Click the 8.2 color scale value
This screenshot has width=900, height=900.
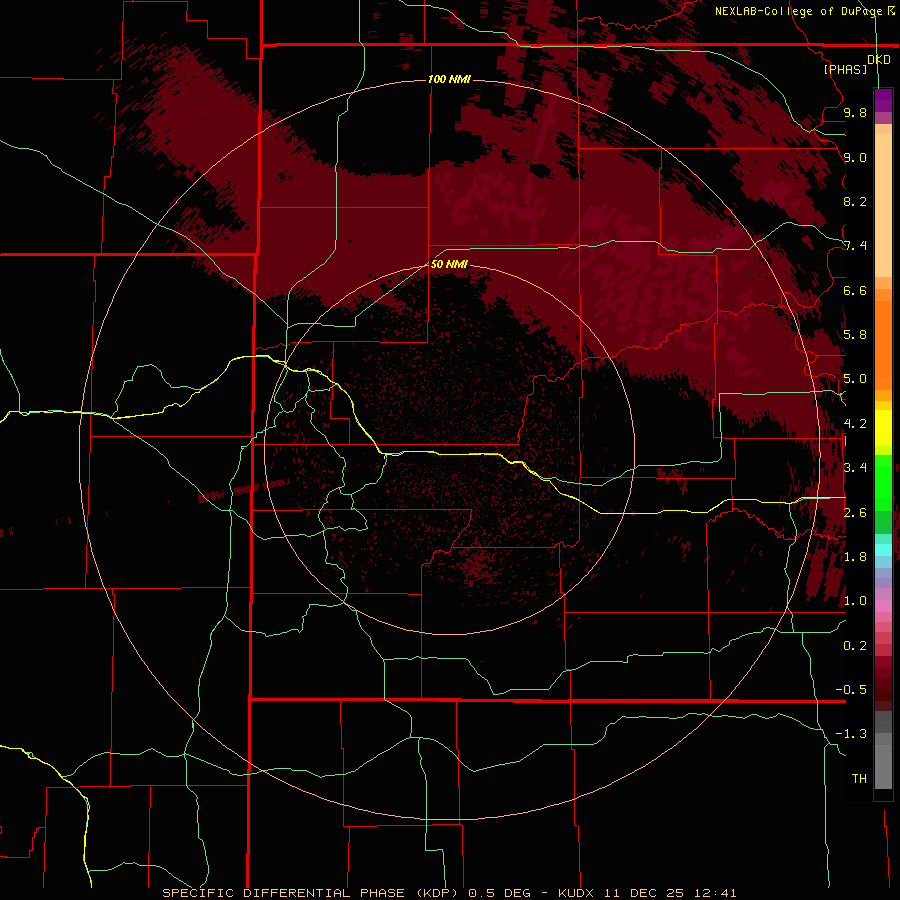pos(855,201)
